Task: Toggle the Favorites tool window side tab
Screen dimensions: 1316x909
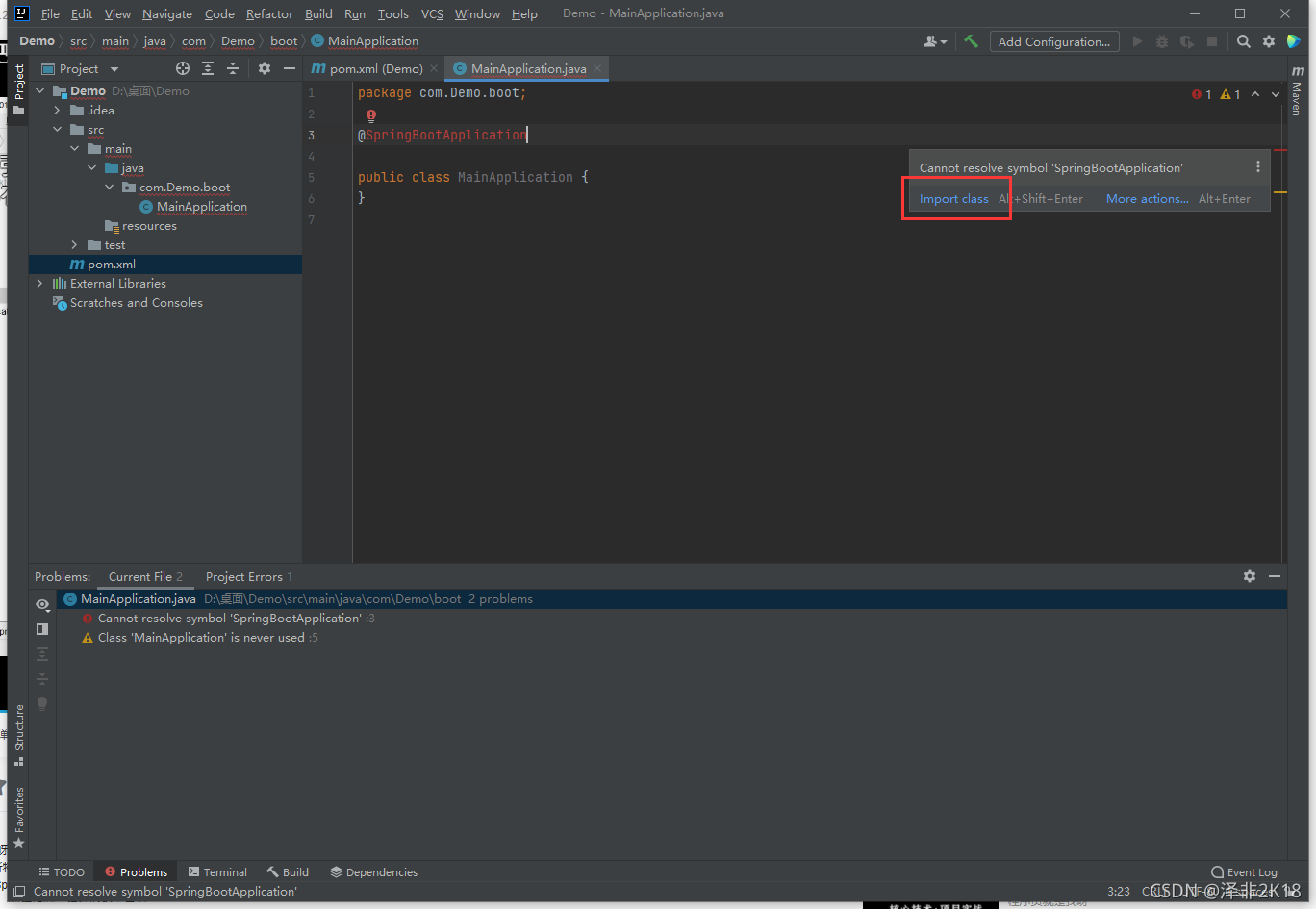Action: [18, 818]
